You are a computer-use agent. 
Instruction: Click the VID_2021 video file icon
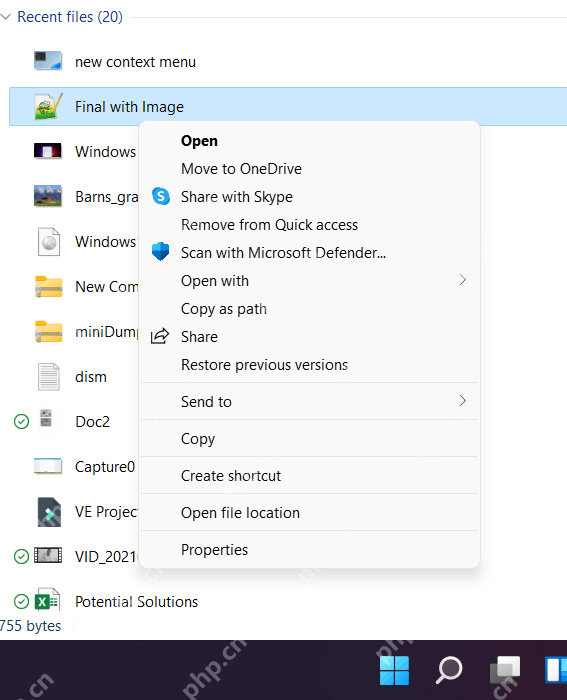tap(48, 555)
